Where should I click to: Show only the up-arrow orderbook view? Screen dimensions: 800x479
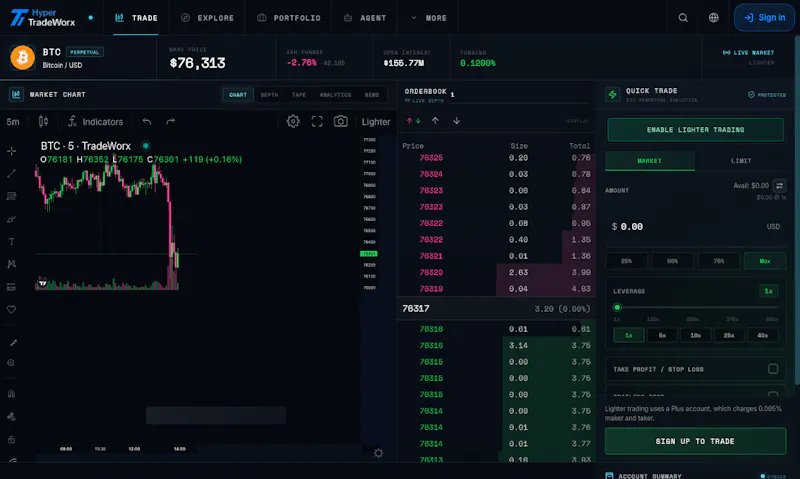435,121
